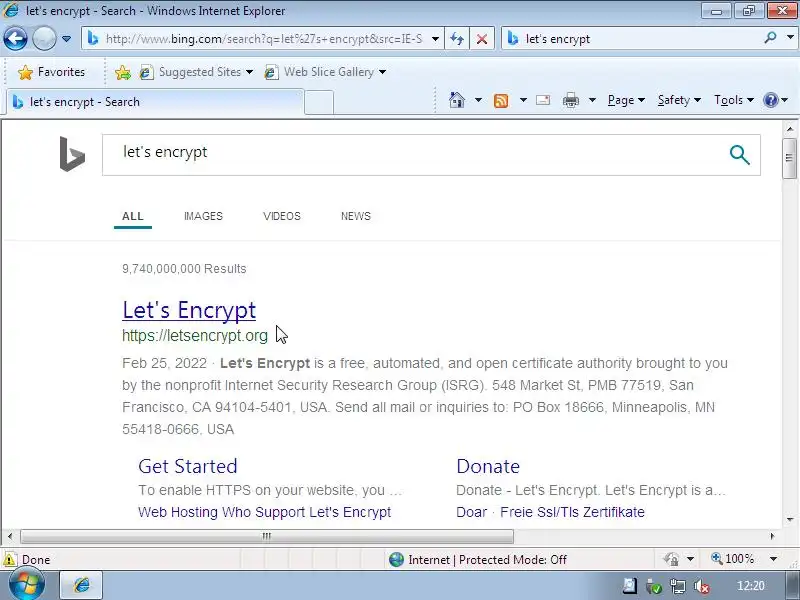Click the privacy/security lock icon in status bar
The height and width of the screenshot is (600, 800).
tap(671, 560)
